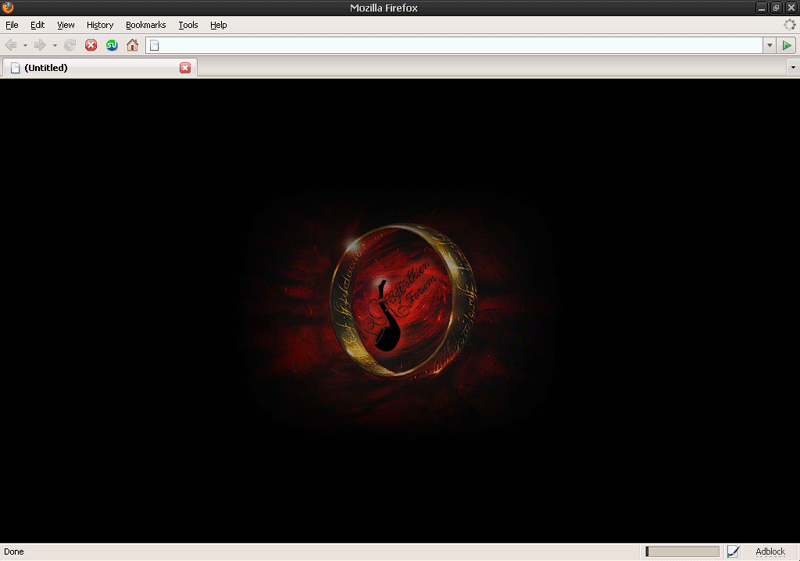This screenshot has height=561, width=800.
Task: Close the (Untitled) tab
Action: [x=185, y=68]
